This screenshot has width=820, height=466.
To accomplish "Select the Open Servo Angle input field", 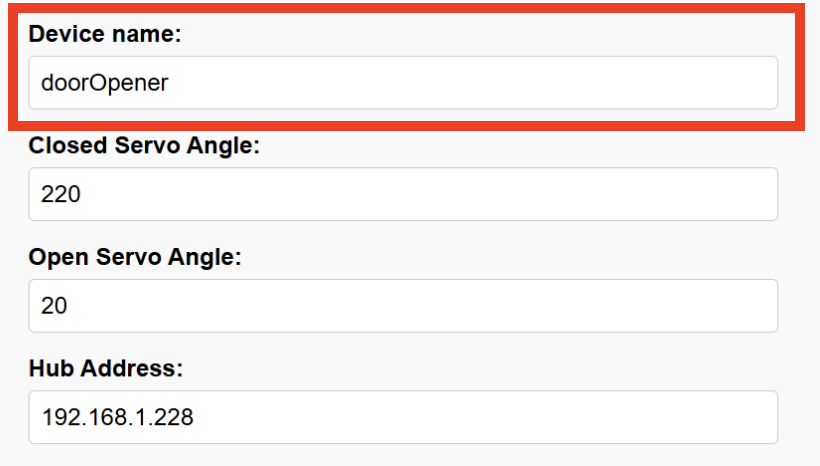I will [x=403, y=306].
